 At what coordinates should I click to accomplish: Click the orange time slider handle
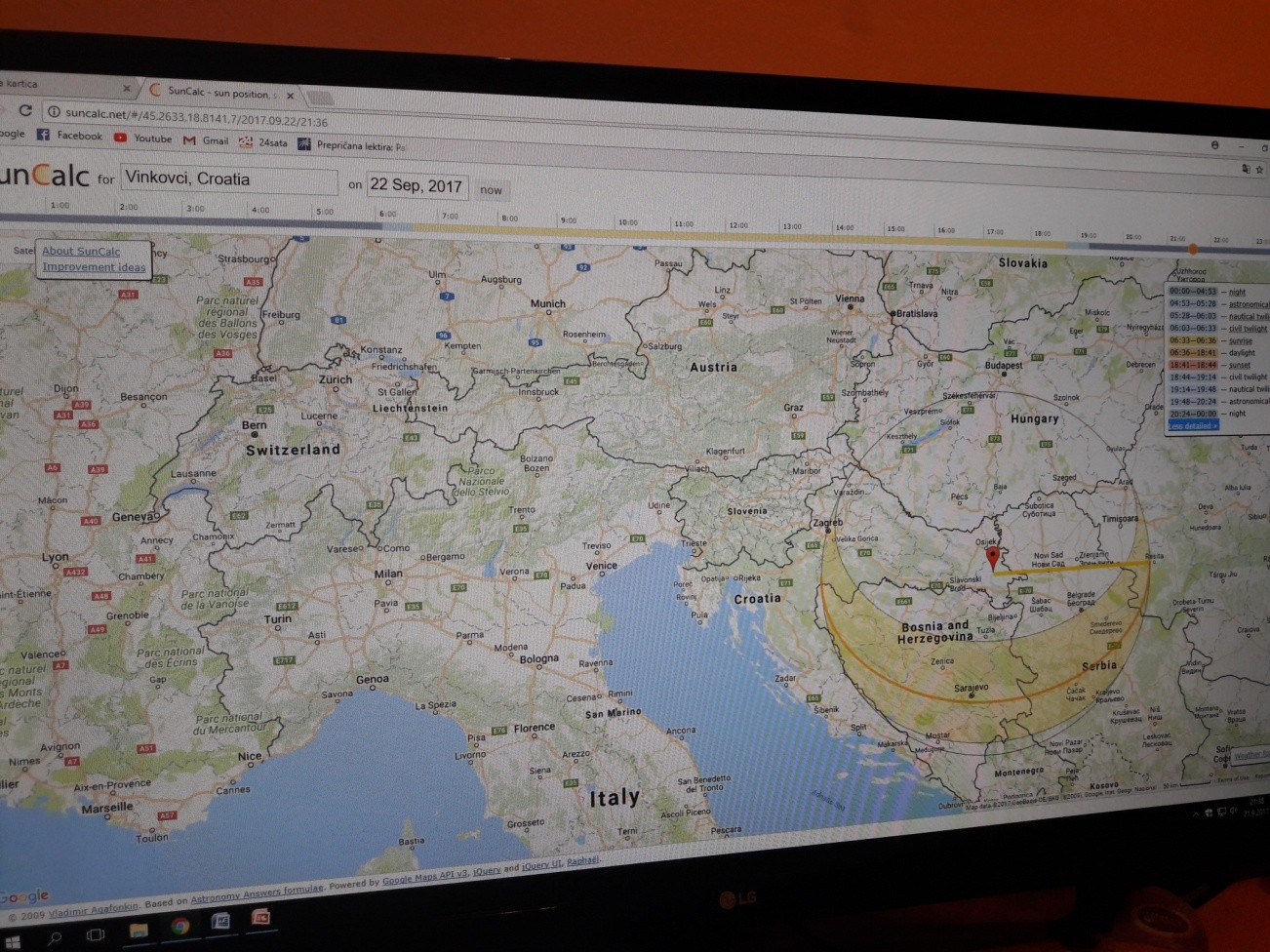tap(1192, 249)
